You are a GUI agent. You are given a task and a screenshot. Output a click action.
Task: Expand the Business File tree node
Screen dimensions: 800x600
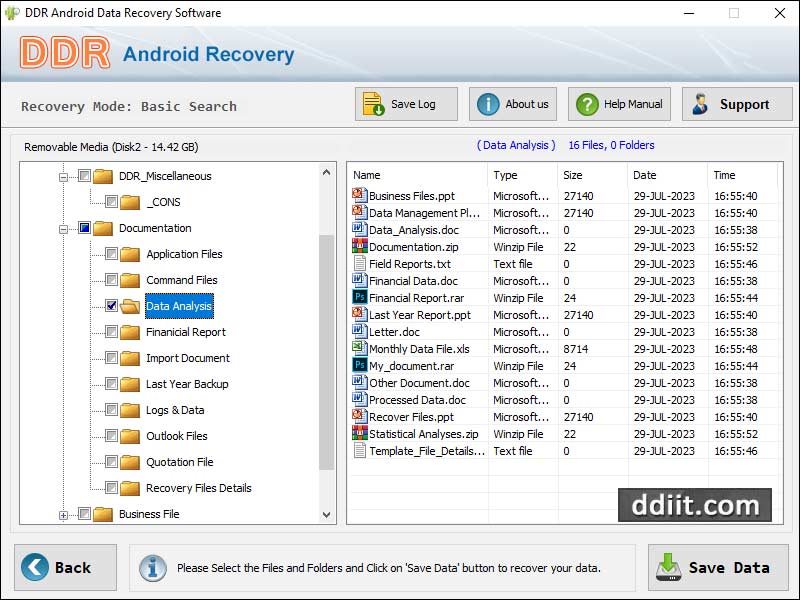tap(62, 514)
